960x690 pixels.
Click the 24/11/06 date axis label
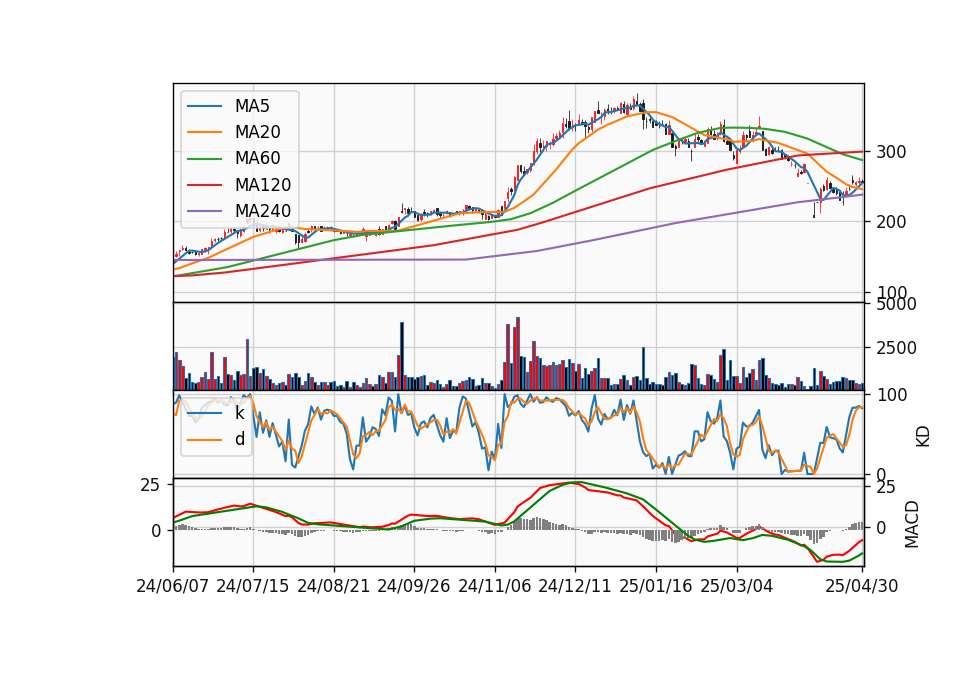click(495, 586)
